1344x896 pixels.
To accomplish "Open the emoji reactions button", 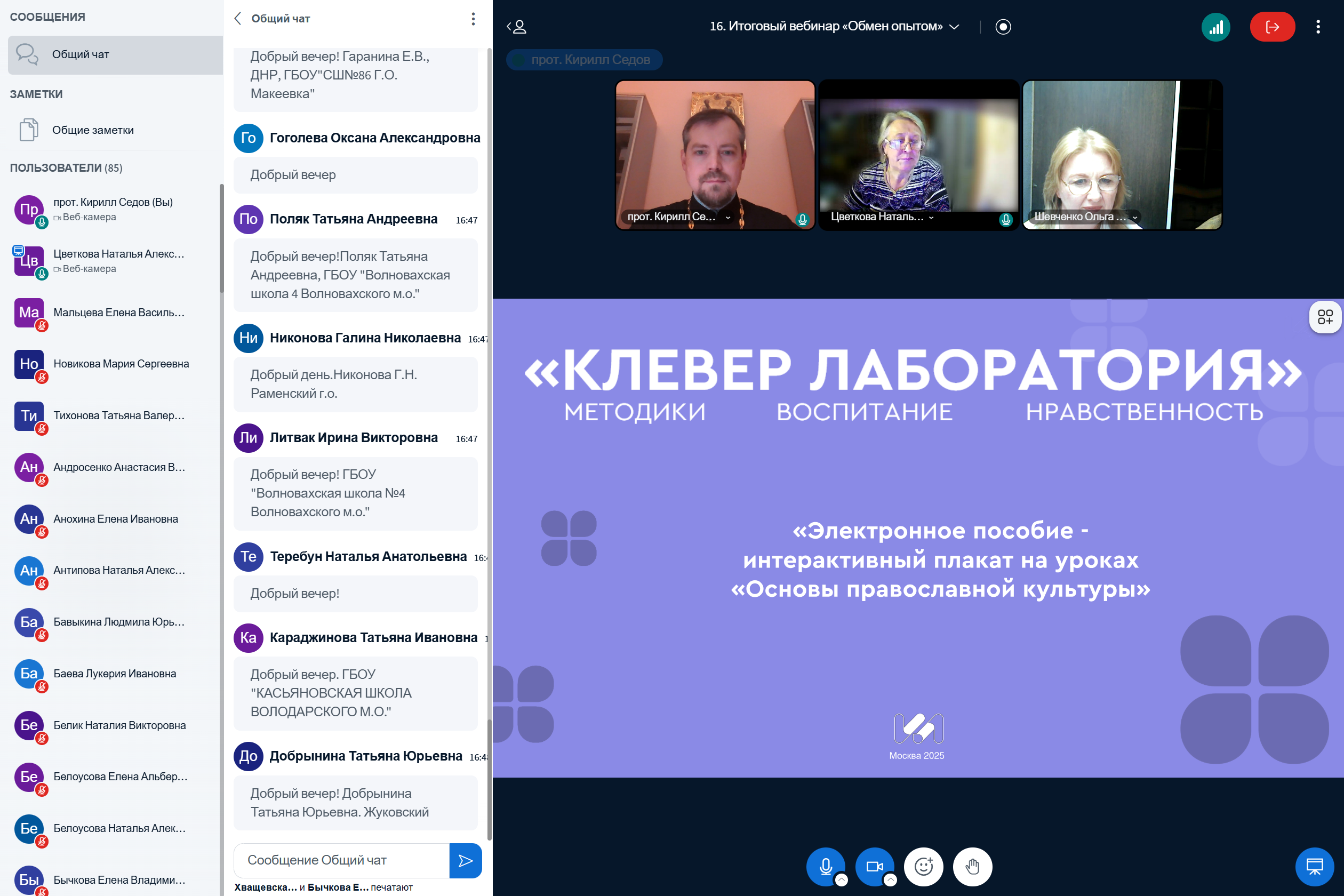I will point(923,866).
